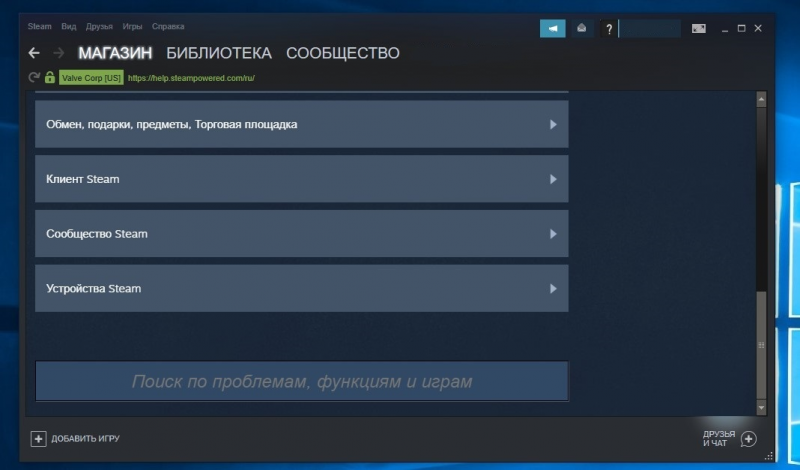This screenshot has width=800, height=470.
Task: Click the green padlock security icon
Action: click(49, 77)
